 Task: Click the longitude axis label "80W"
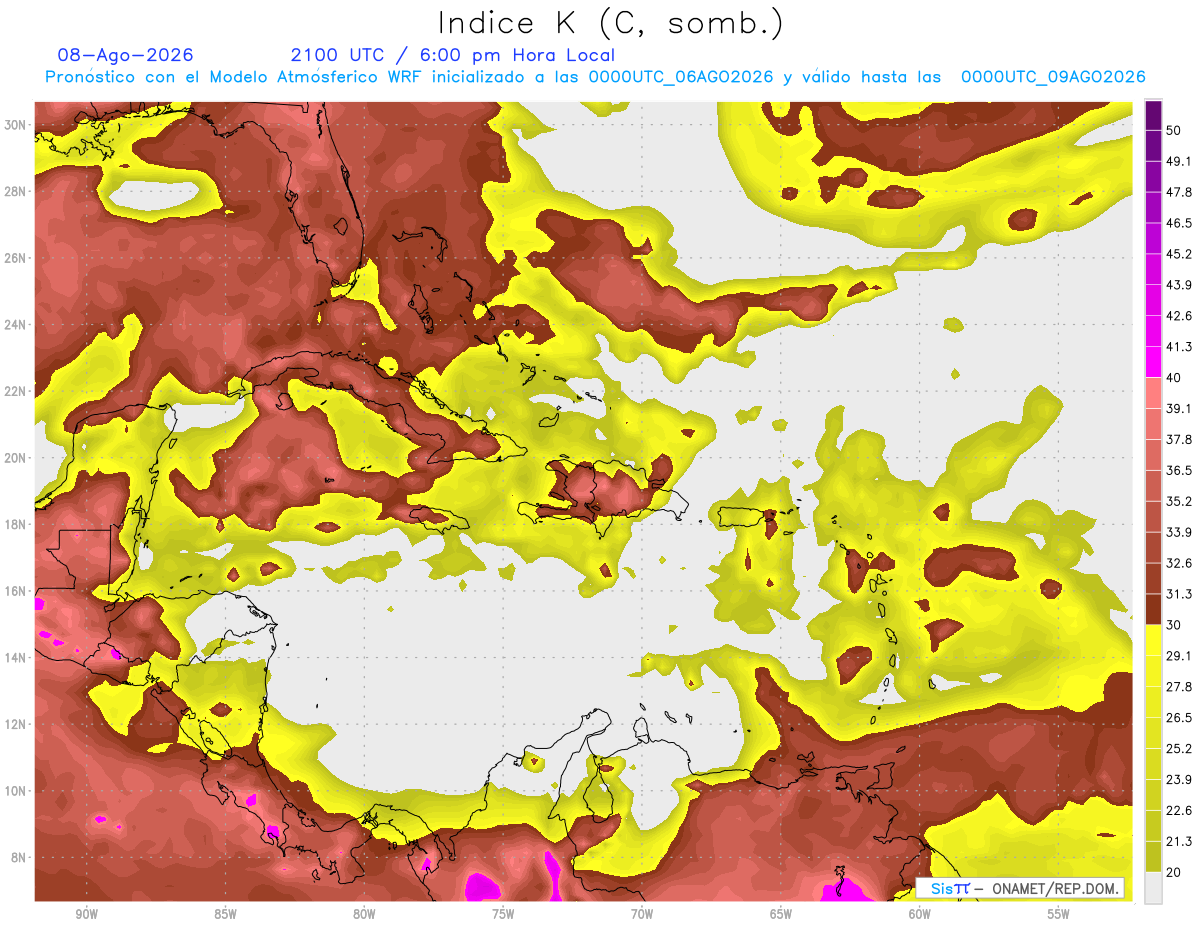point(364,914)
